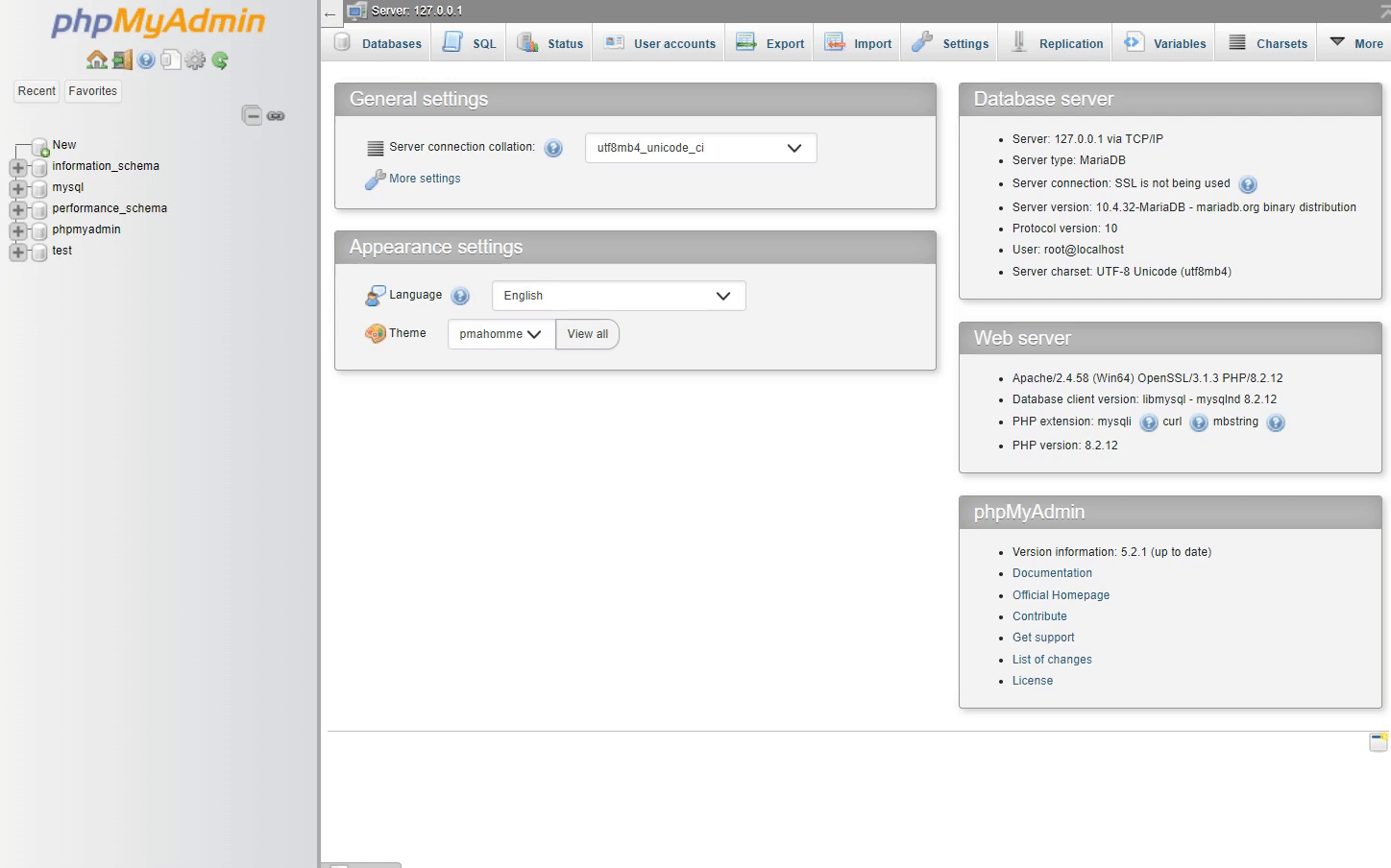This screenshot has height=868, width=1391.
Task: Expand the test database tree
Action: coord(17,252)
